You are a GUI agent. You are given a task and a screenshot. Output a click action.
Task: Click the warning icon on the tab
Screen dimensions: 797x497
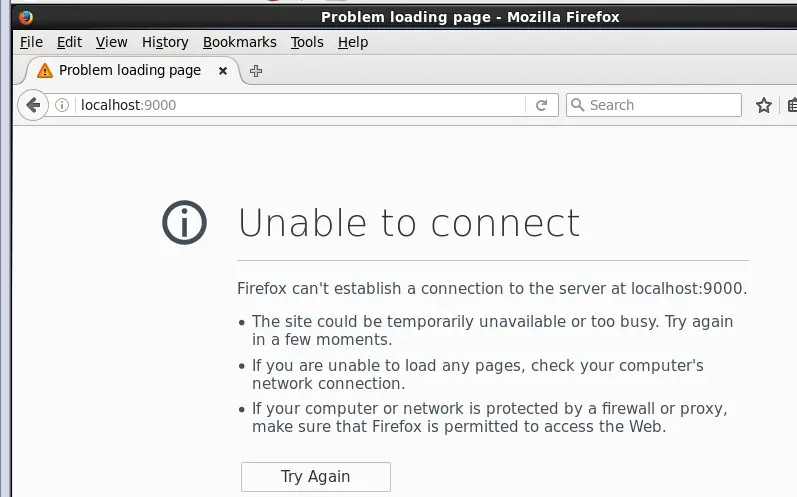44,71
